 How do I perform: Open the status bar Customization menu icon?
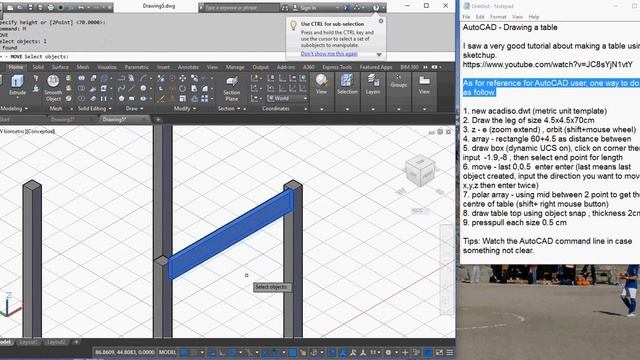[x=449, y=352]
